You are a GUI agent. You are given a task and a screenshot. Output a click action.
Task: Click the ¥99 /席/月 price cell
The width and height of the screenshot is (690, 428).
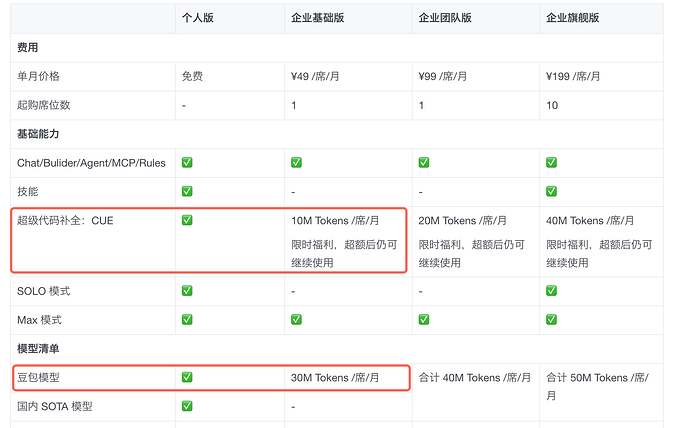(443, 76)
